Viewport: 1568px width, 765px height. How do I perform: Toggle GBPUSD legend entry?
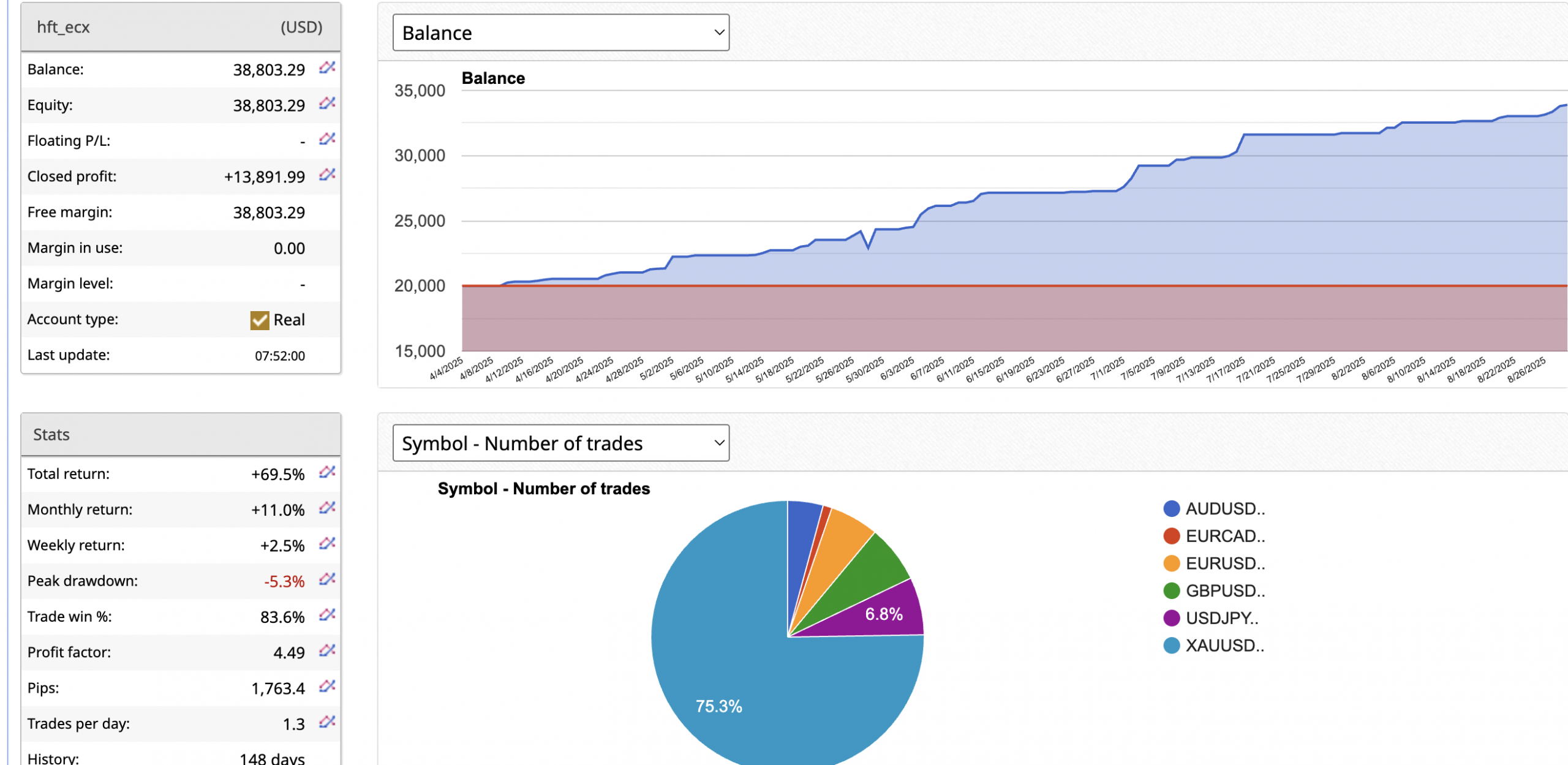[1224, 590]
